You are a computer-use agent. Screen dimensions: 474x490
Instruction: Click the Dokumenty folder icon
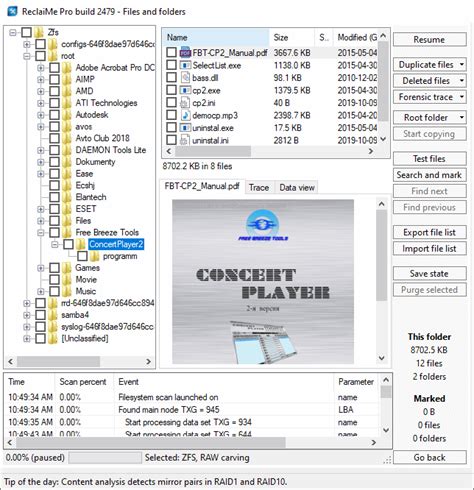point(67,162)
